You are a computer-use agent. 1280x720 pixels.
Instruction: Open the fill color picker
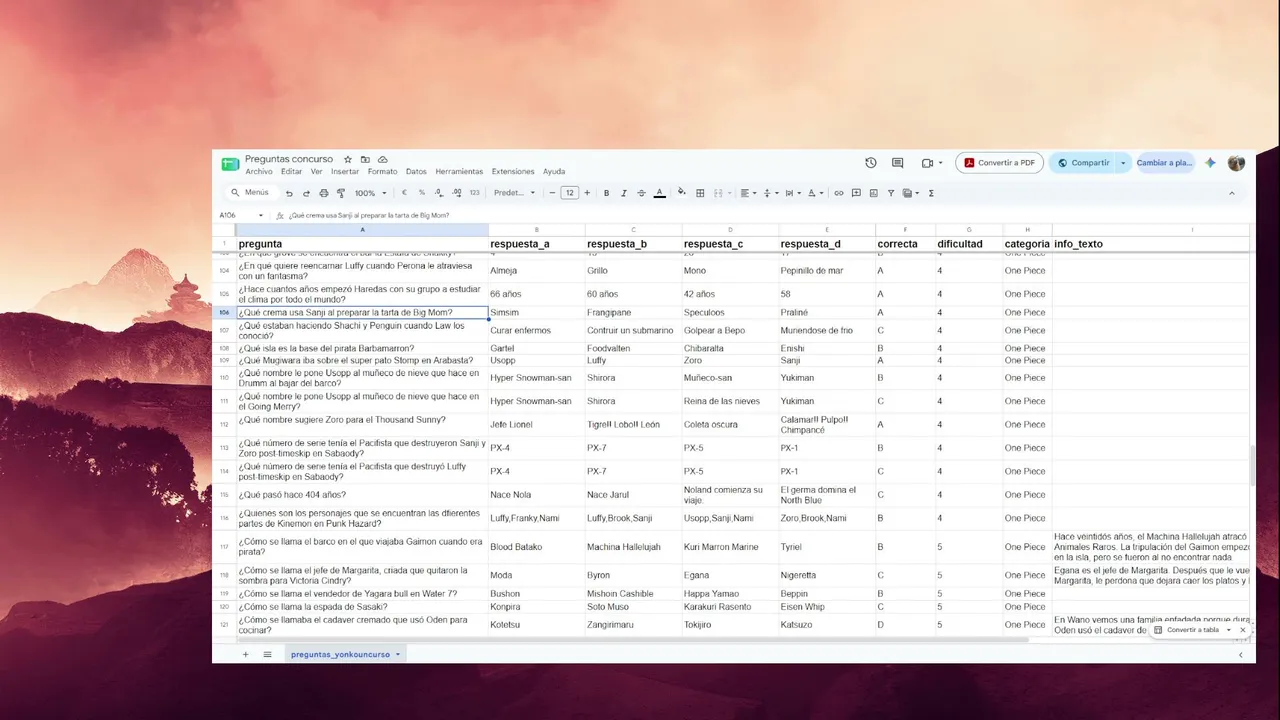682,193
